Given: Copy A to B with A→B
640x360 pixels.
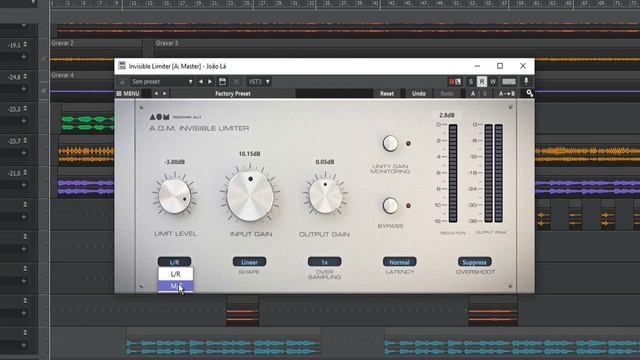Looking at the screenshot, I should click(507, 93).
